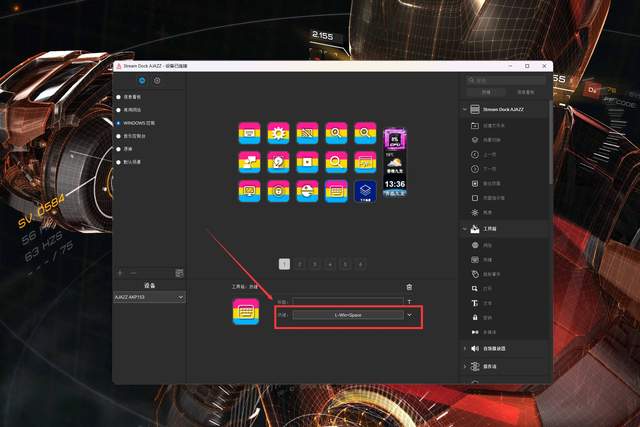Select the blue stacked-layers key
The image size is (640, 427).
coord(365,191)
